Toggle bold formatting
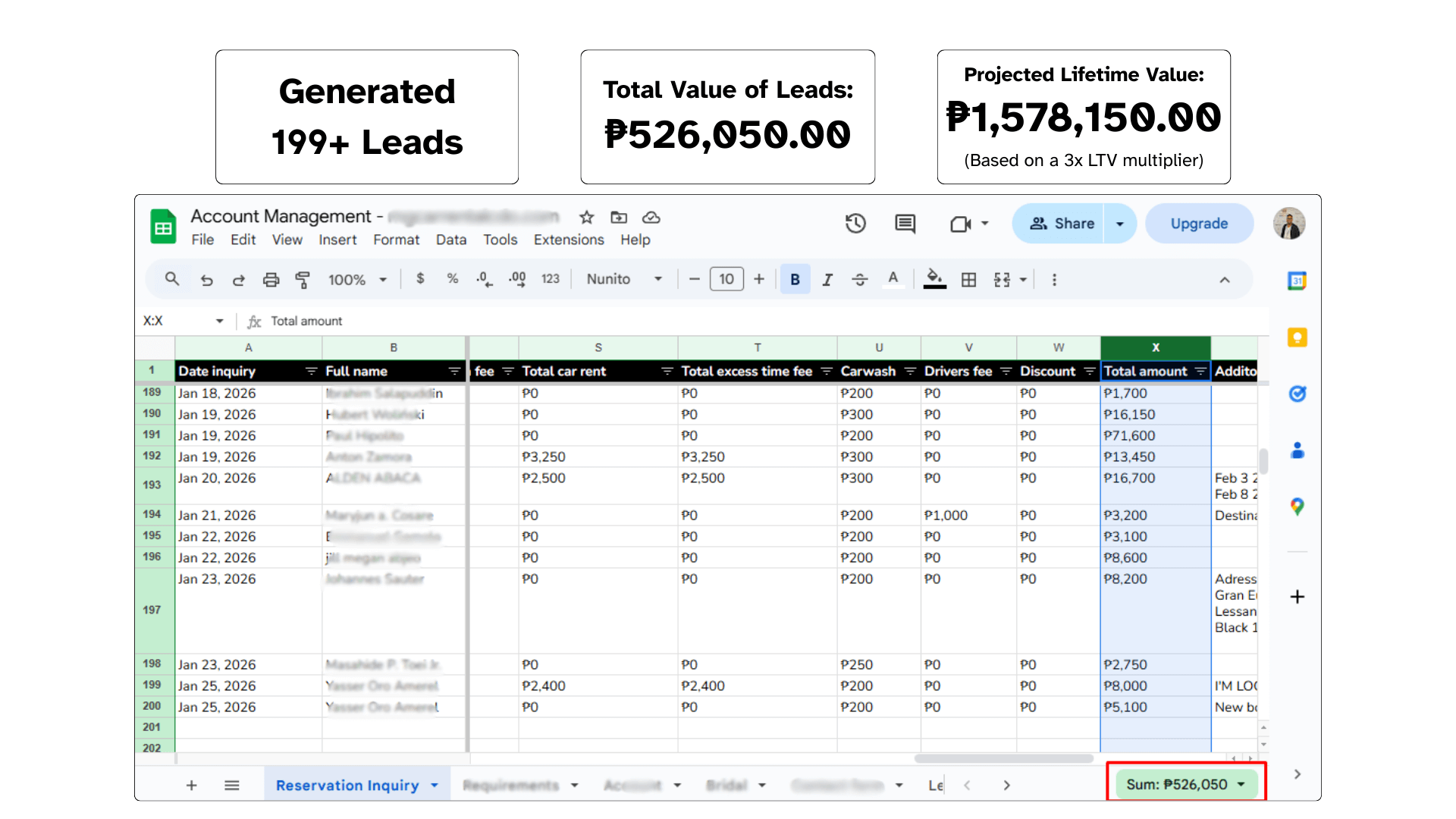The width and height of the screenshot is (1456, 819). click(795, 280)
